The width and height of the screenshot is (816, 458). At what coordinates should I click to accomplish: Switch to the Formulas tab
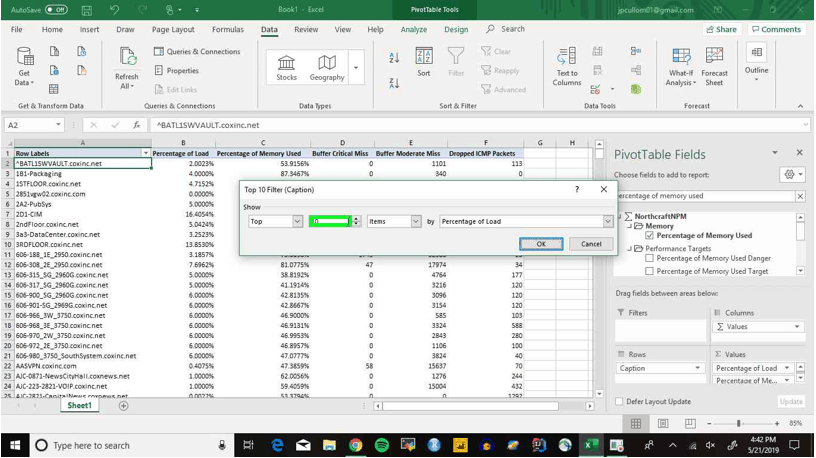coord(228,30)
